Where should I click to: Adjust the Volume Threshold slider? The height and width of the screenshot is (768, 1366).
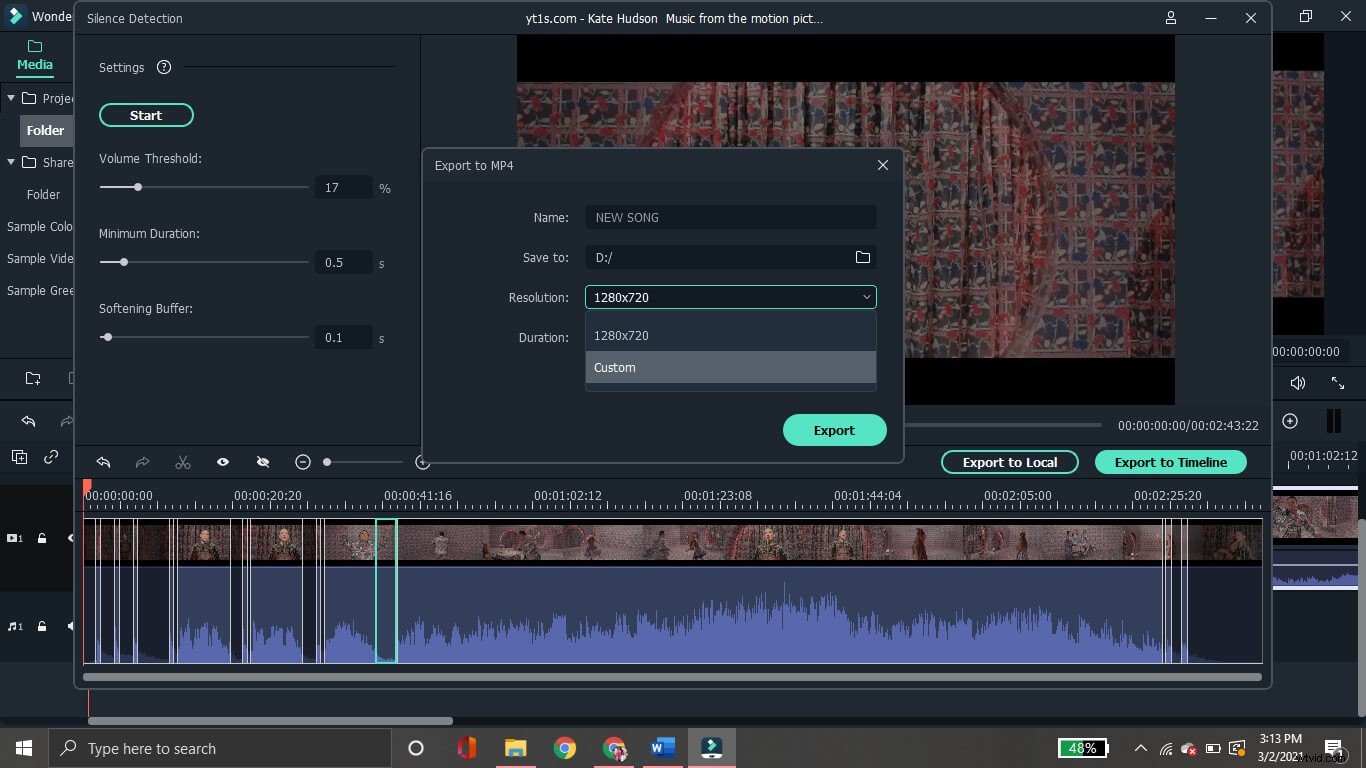(x=137, y=187)
